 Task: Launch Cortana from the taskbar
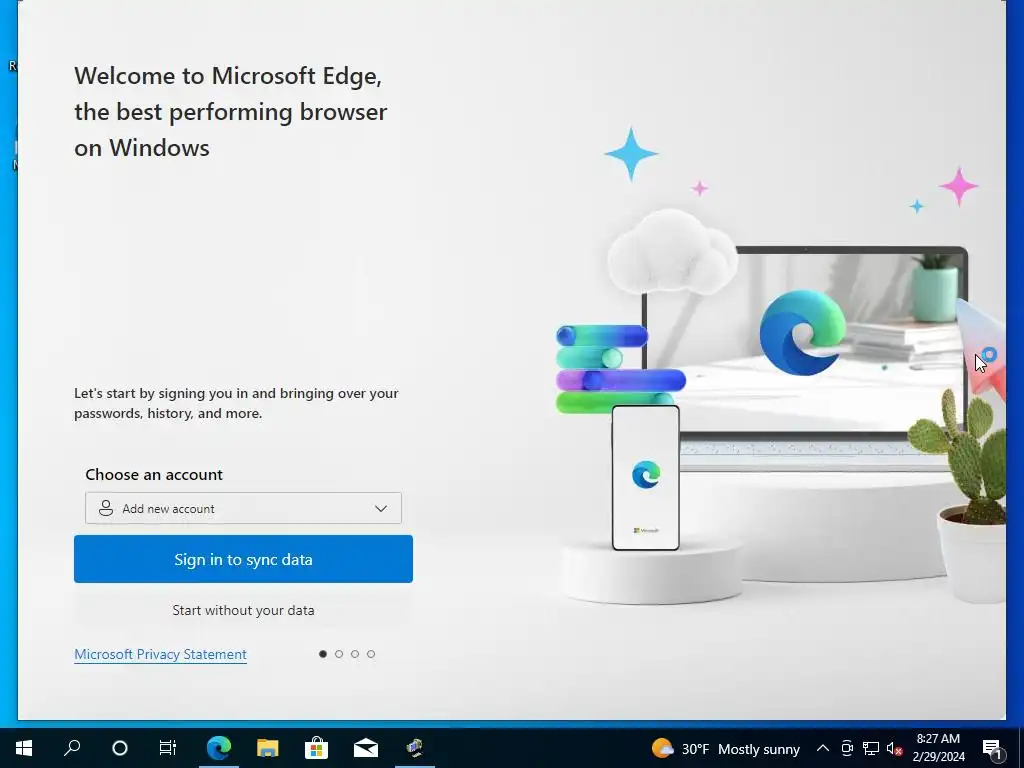pos(120,748)
